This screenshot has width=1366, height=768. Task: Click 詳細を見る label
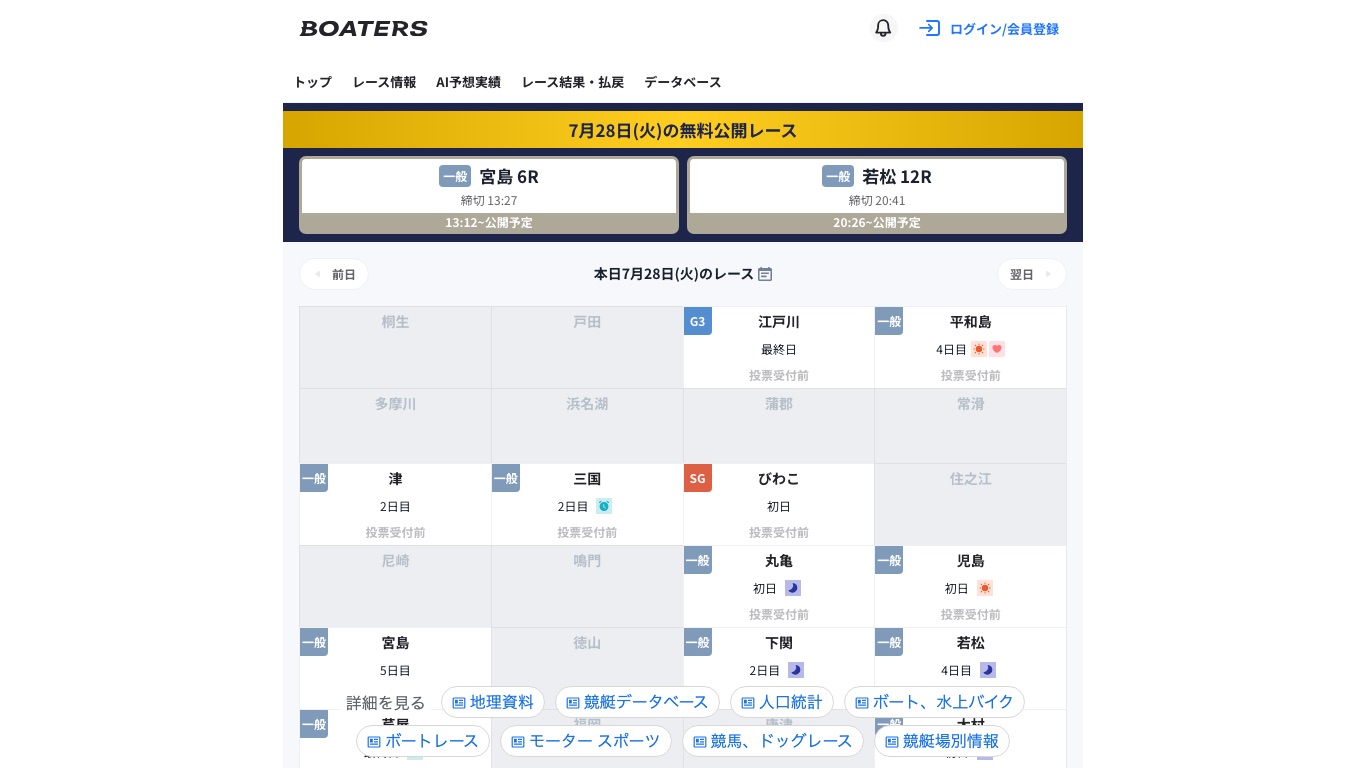(x=386, y=703)
